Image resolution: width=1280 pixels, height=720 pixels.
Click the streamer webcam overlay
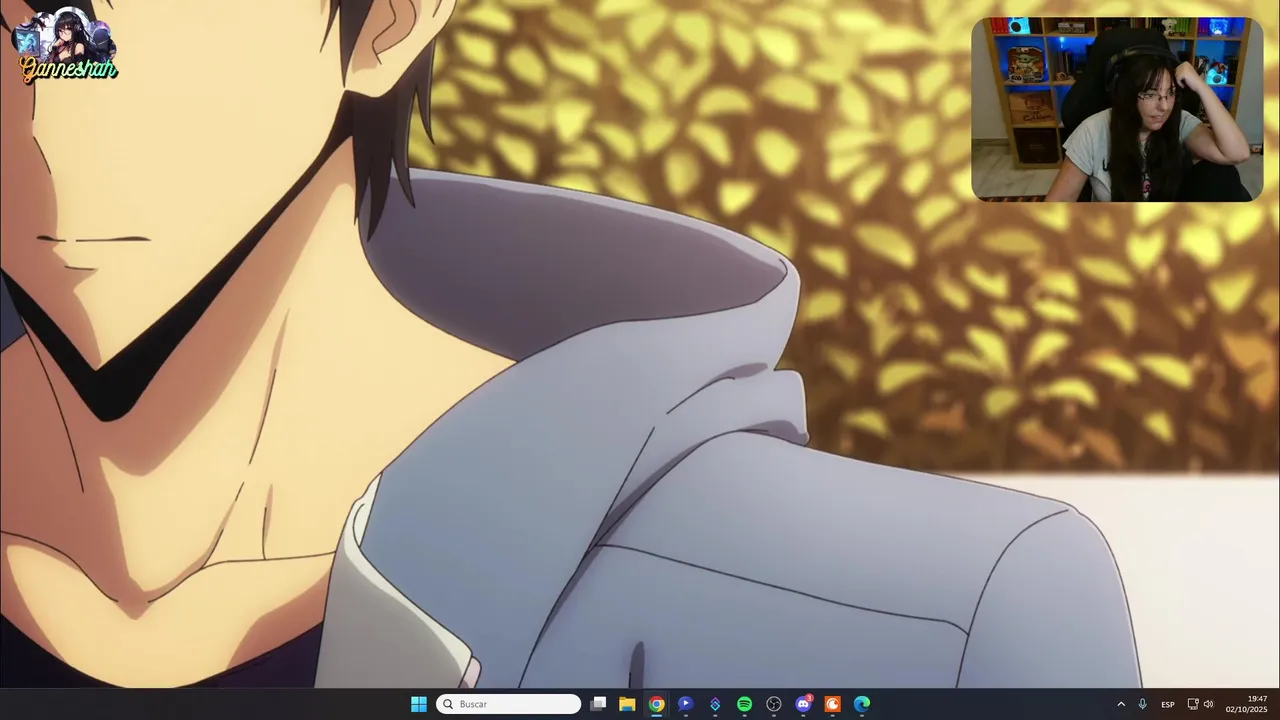[x=1117, y=110]
